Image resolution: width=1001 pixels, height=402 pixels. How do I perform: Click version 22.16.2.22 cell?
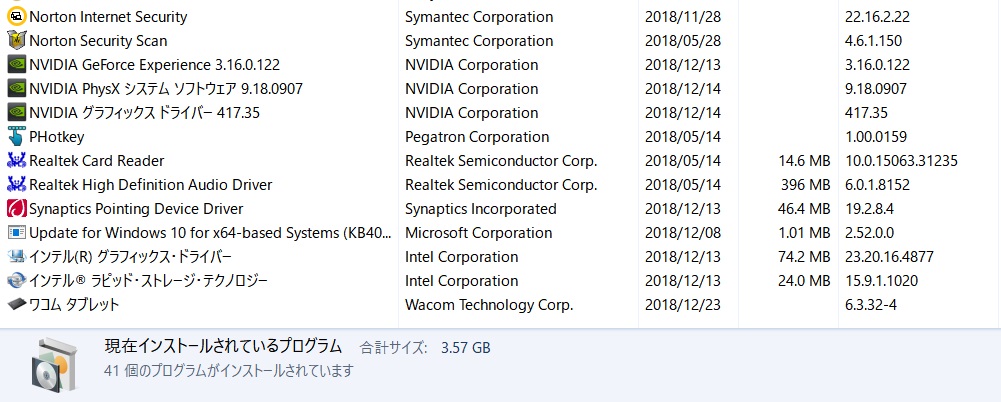coord(879,17)
